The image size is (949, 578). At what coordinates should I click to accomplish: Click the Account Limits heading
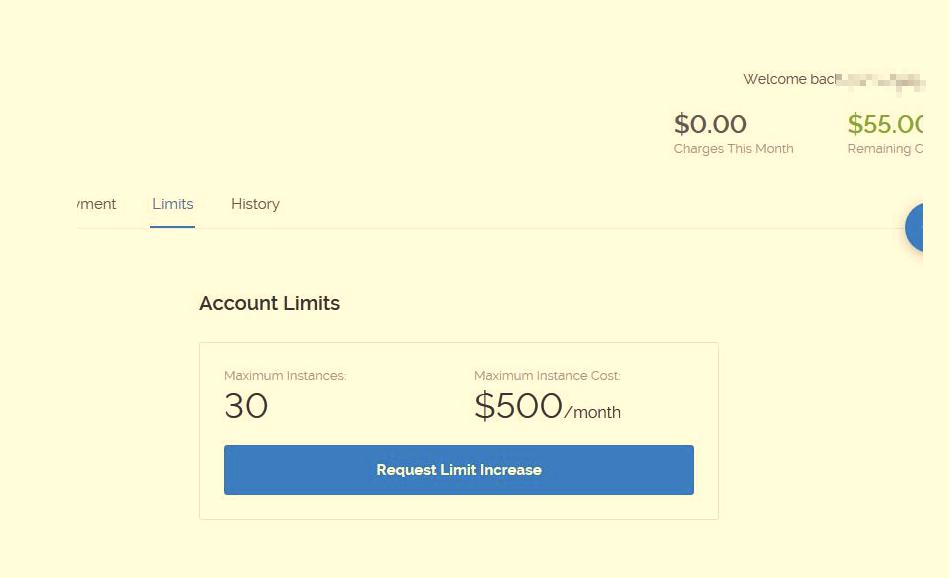(269, 304)
